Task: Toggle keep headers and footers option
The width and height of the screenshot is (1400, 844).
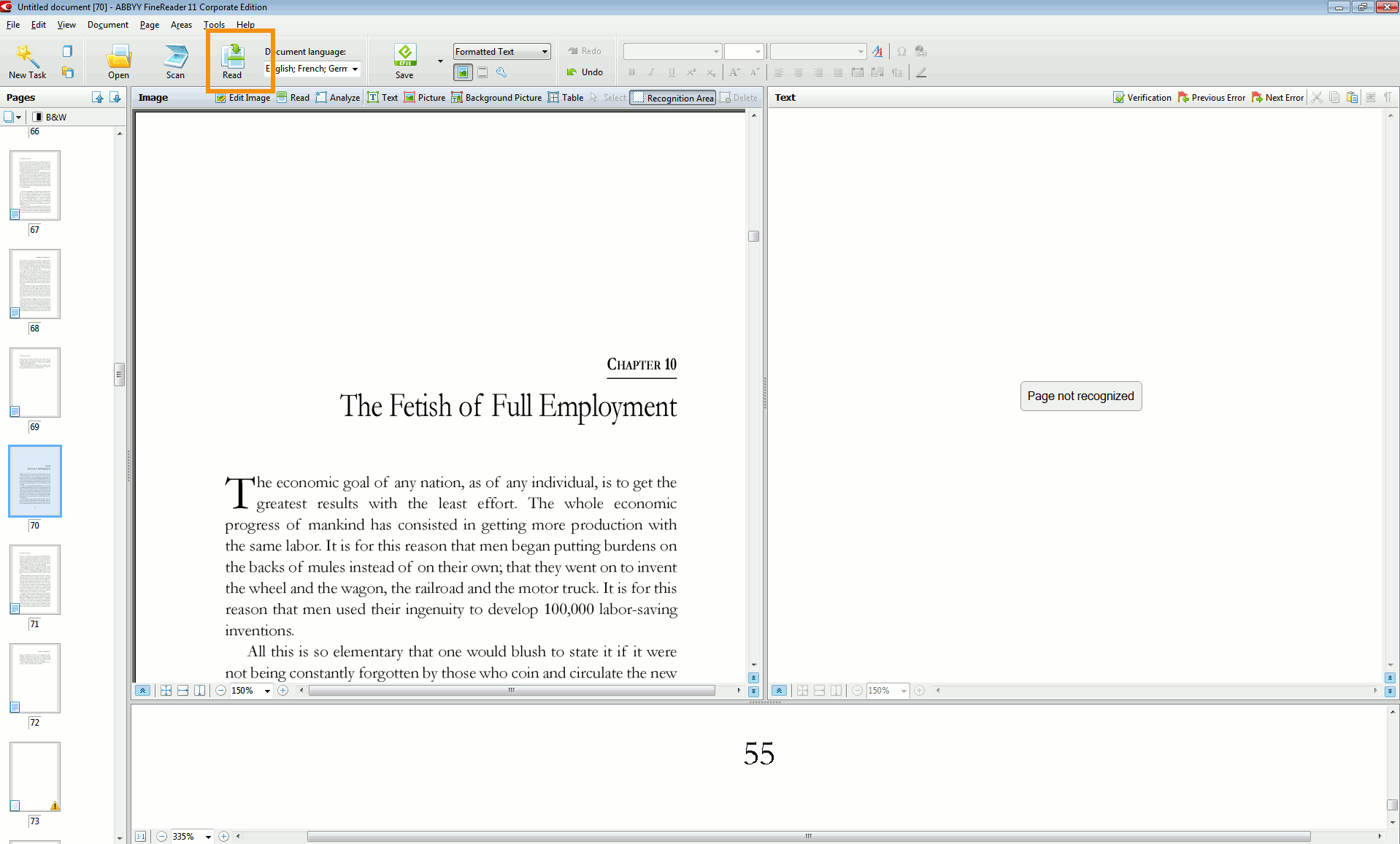Action: [x=482, y=72]
